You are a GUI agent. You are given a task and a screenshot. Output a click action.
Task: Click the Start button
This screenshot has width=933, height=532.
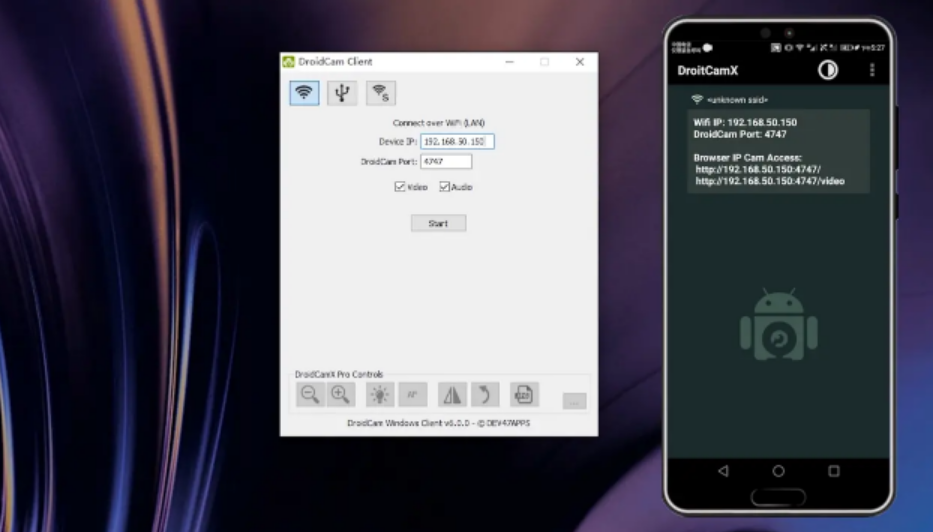point(438,223)
